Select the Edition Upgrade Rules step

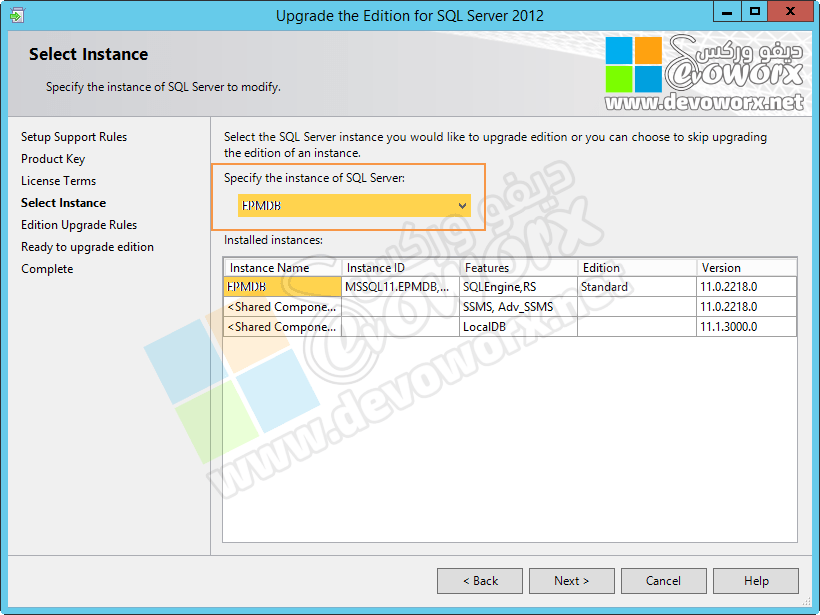78,224
